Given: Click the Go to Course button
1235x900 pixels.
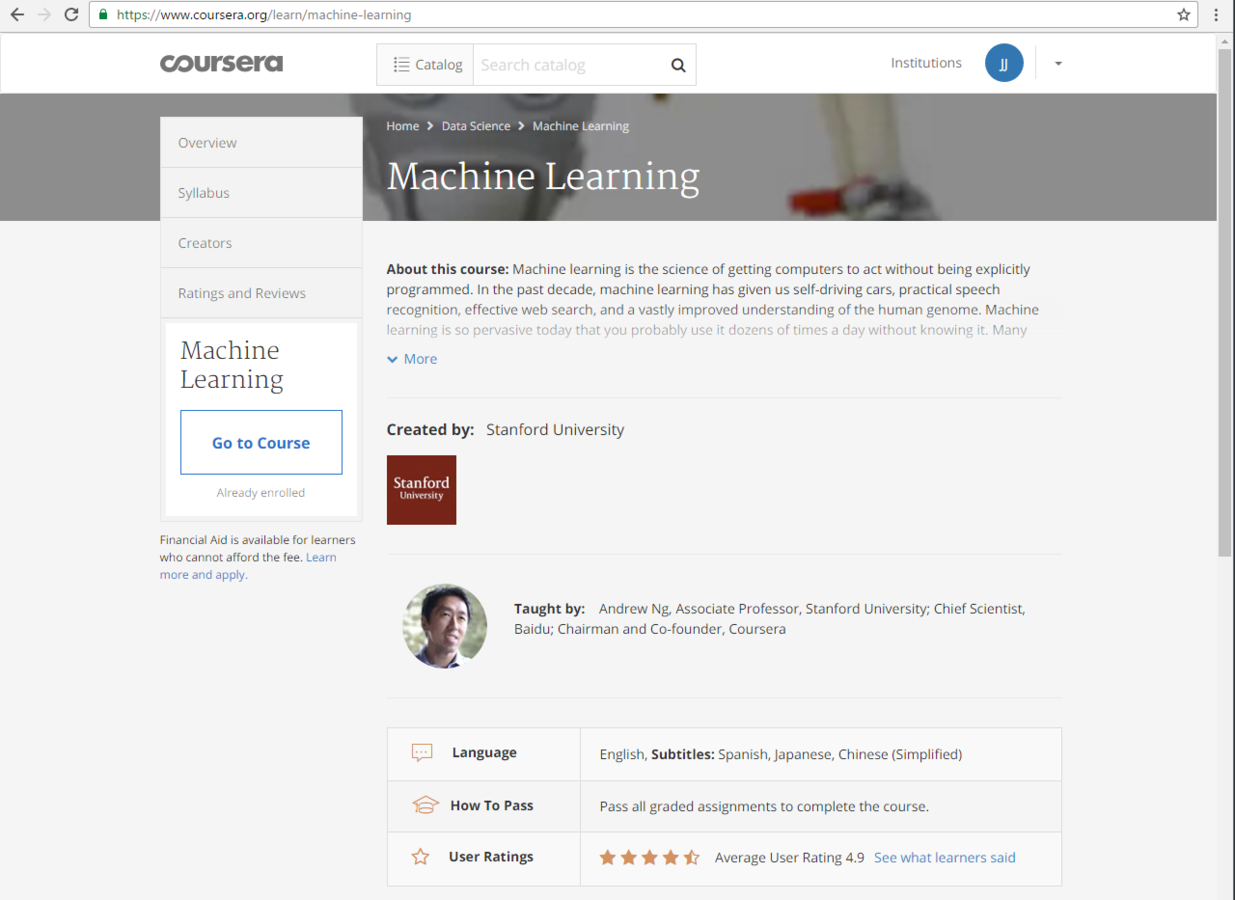Looking at the screenshot, I should [x=261, y=442].
